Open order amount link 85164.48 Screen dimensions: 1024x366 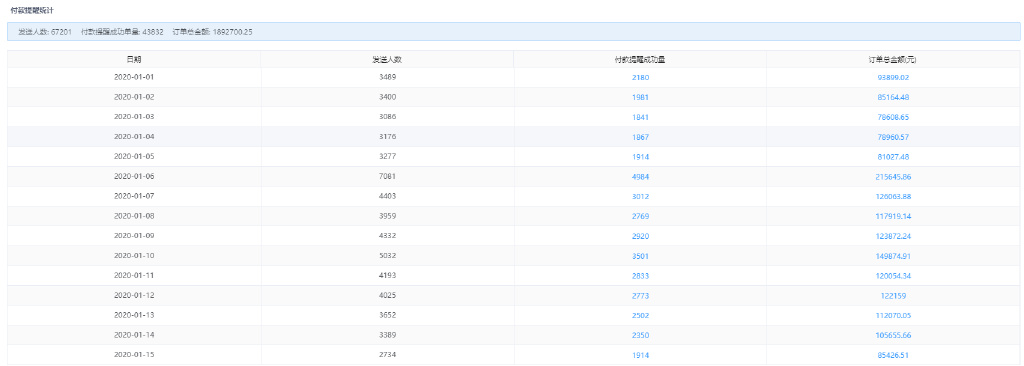tap(893, 97)
